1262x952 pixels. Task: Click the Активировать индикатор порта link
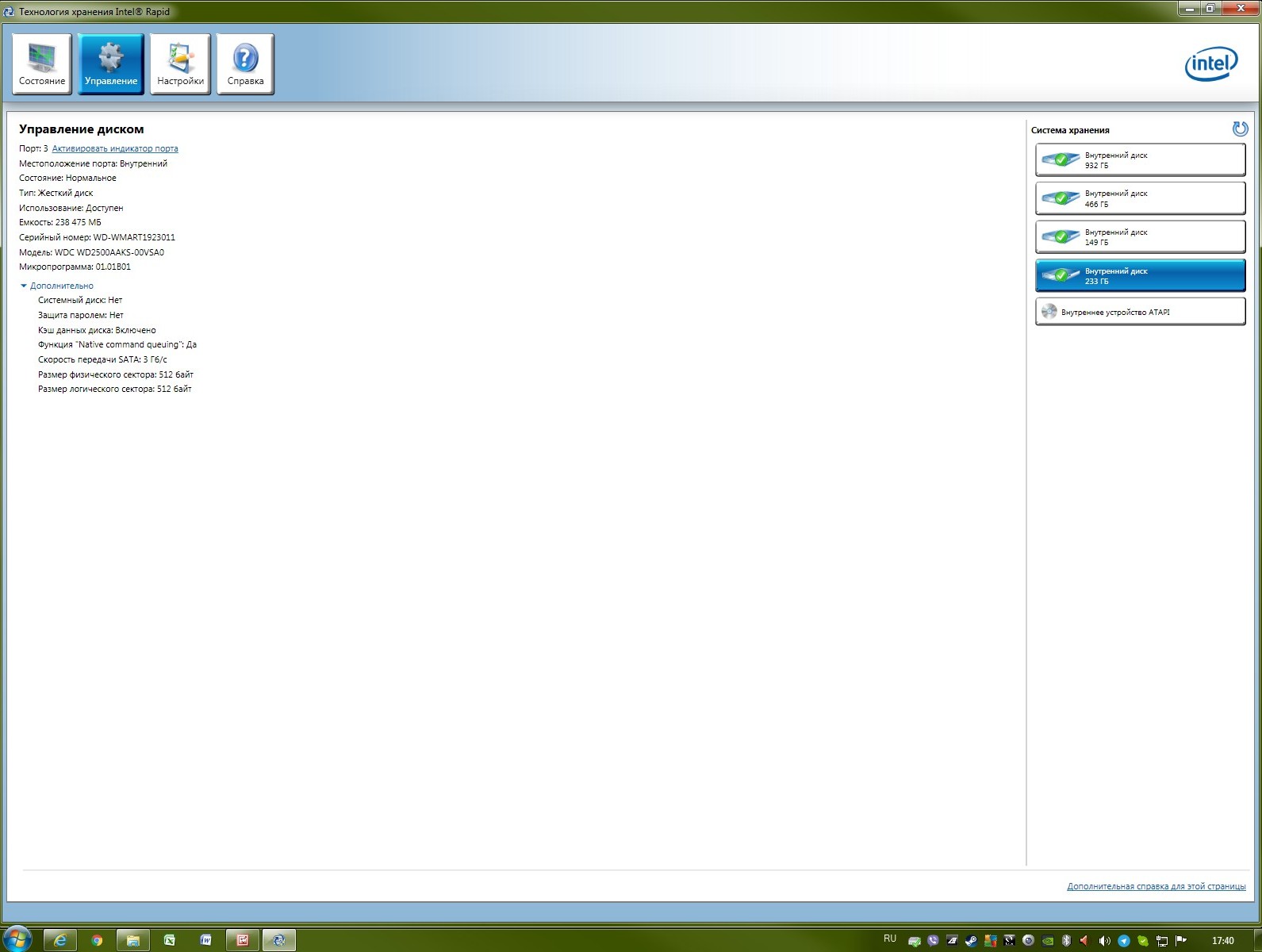click(115, 148)
